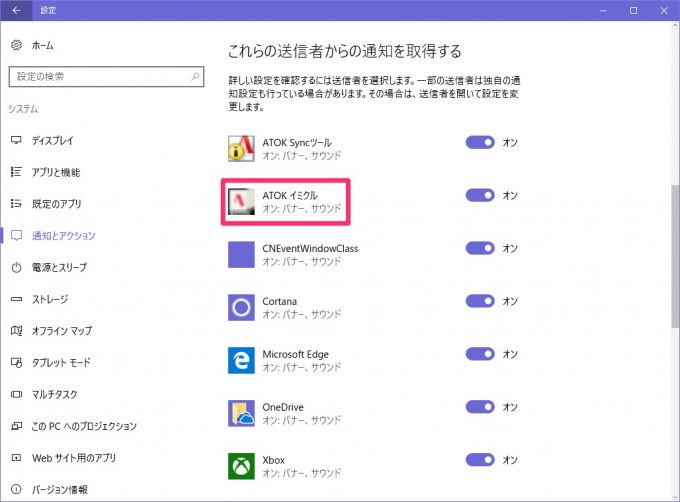The height and width of the screenshot is (502, 680).
Task: Disable OneDrive notifications toggle
Action: click(x=480, y=407)
